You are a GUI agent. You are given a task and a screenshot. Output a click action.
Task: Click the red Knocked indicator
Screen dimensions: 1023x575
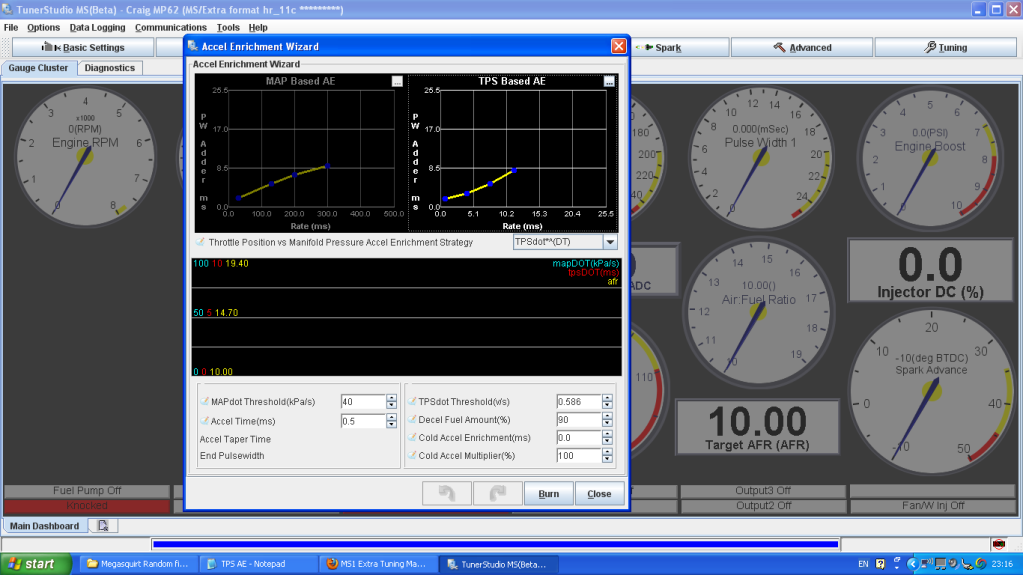click(87, 505)
